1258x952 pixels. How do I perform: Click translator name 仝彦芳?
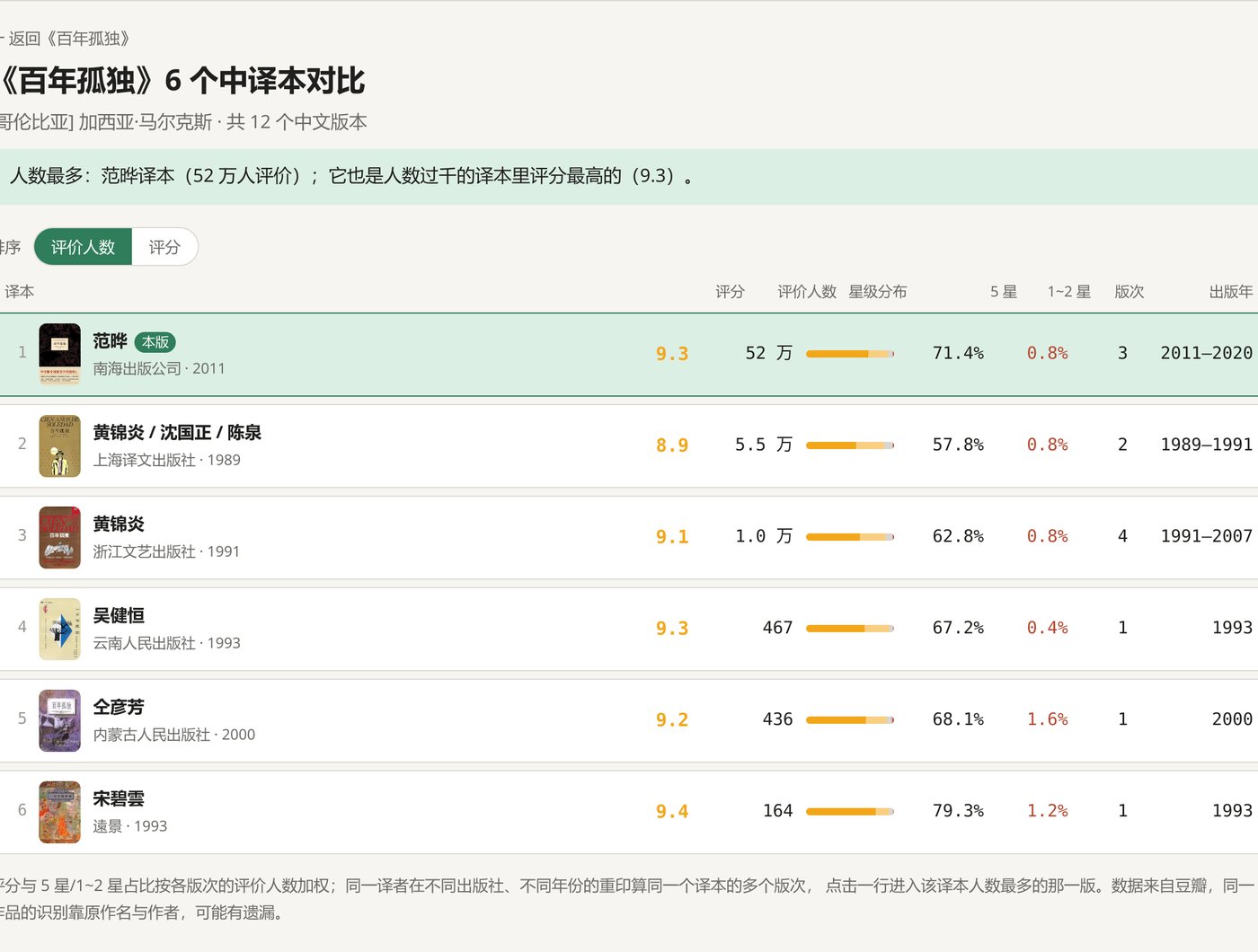(x=119, y=708)
